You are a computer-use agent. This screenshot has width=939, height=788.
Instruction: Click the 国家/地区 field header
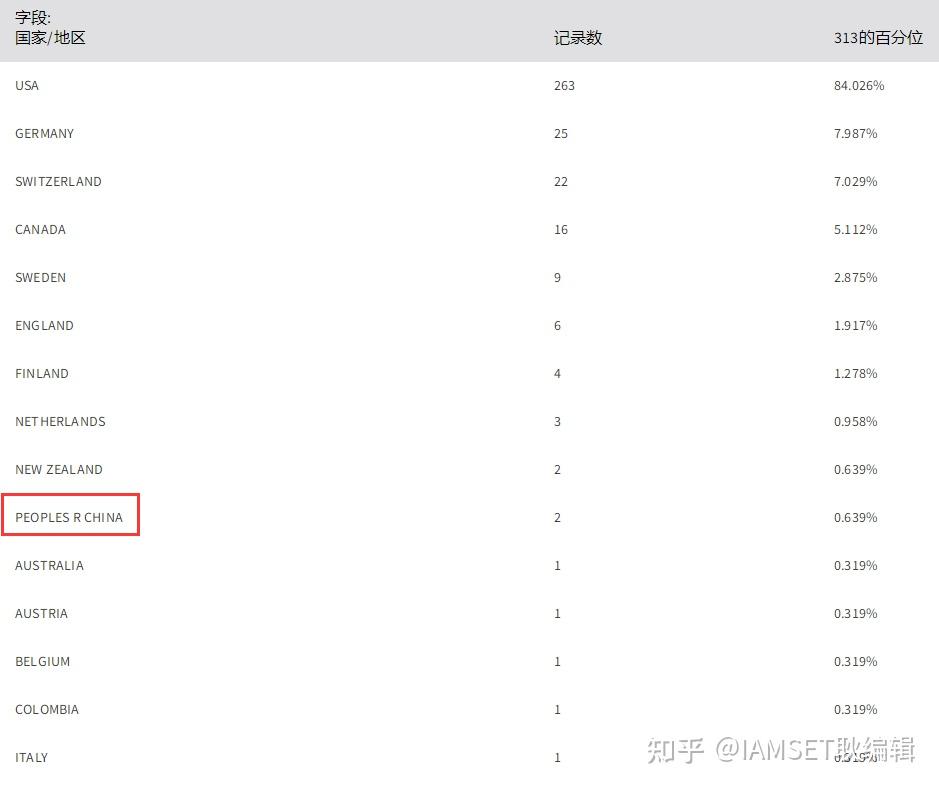pos(50,38)
